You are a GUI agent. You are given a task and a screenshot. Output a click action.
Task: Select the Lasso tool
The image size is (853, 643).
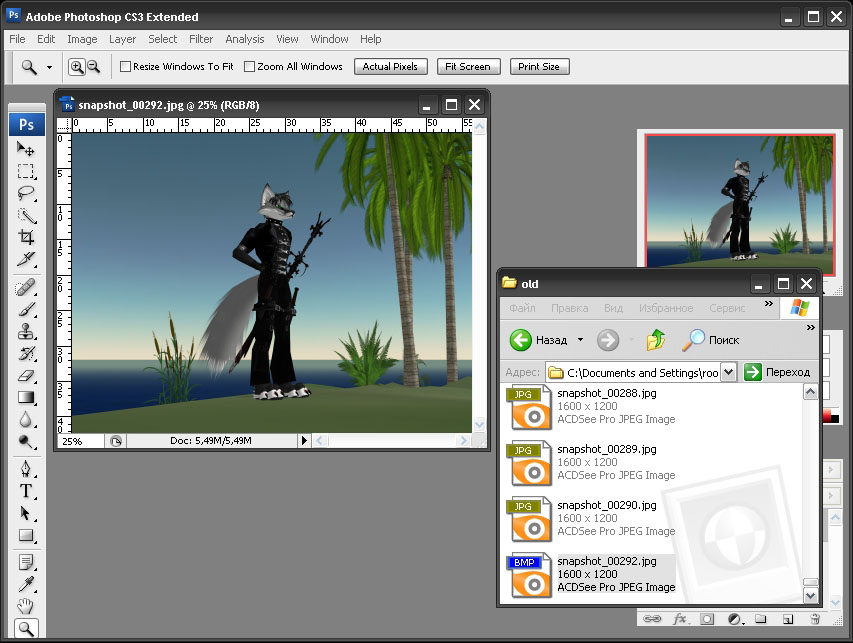pos(26,193)
